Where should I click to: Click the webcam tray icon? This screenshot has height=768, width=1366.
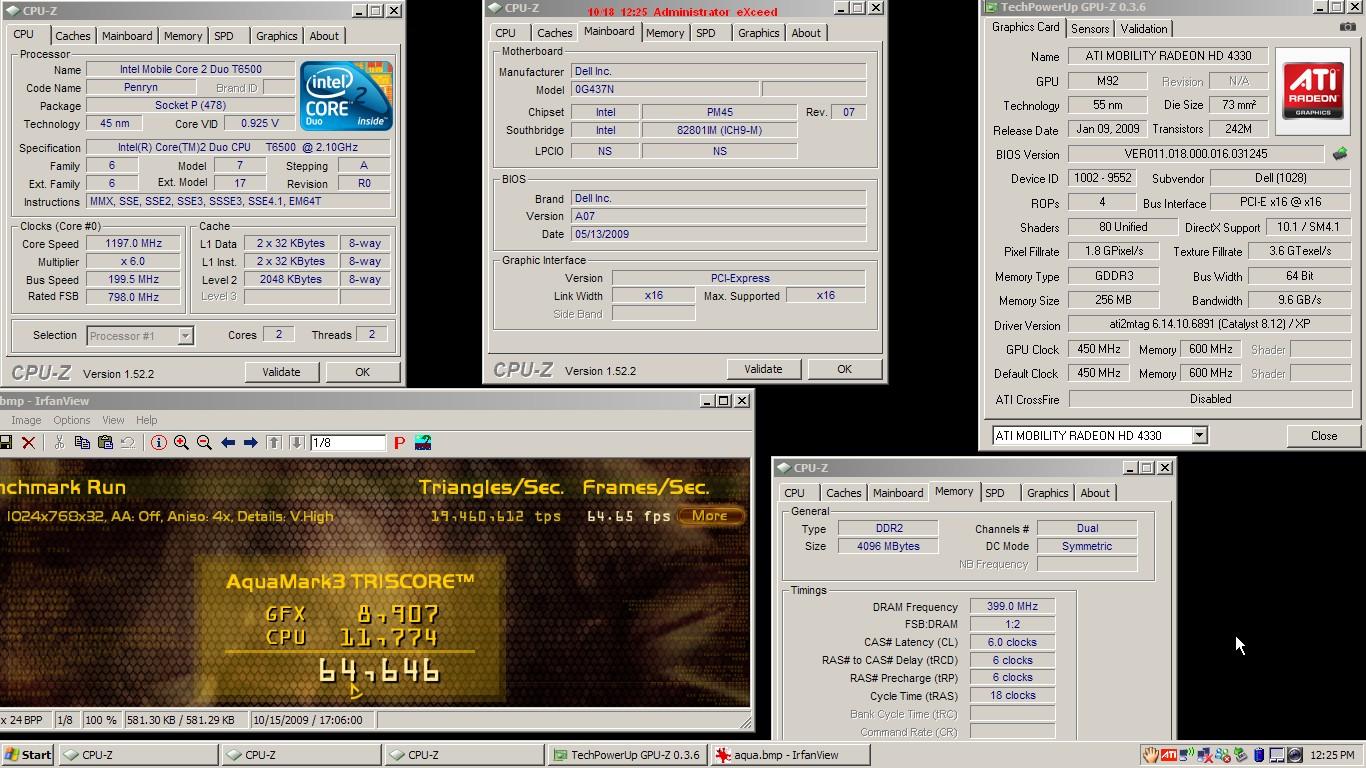point(1295,755)
